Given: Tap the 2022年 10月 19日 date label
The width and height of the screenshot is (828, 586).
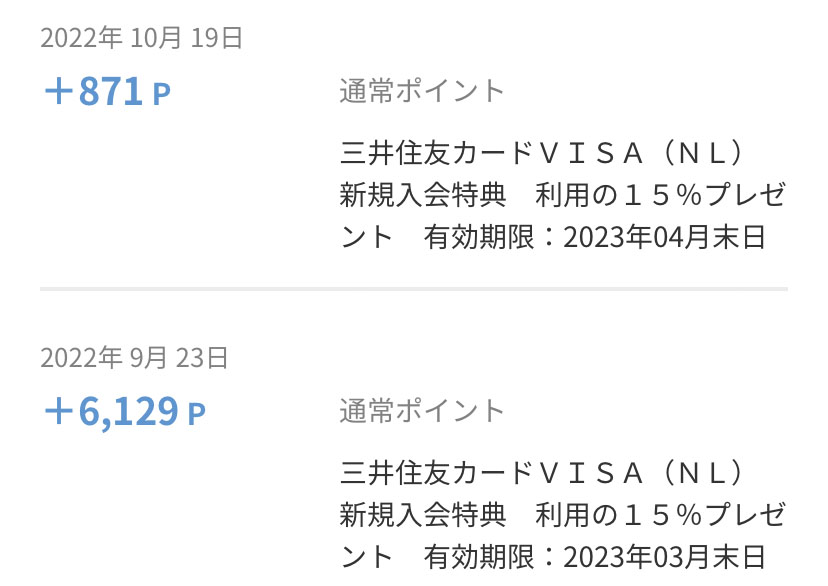Looking at the screenshot, I should [142, 38].
